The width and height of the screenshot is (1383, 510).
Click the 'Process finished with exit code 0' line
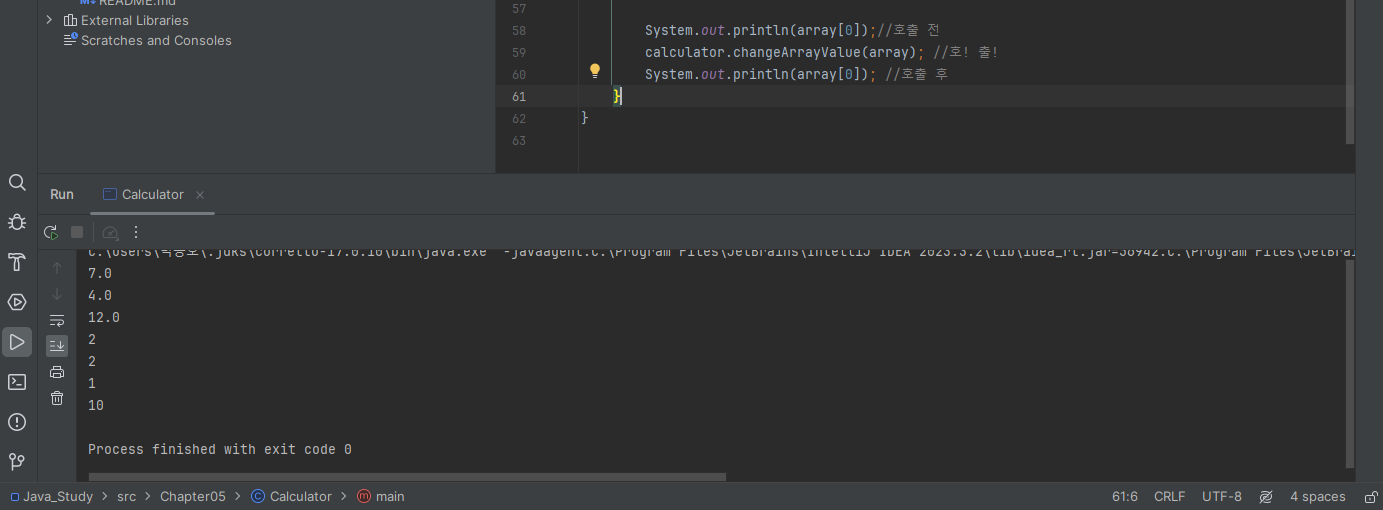(220, 449)
